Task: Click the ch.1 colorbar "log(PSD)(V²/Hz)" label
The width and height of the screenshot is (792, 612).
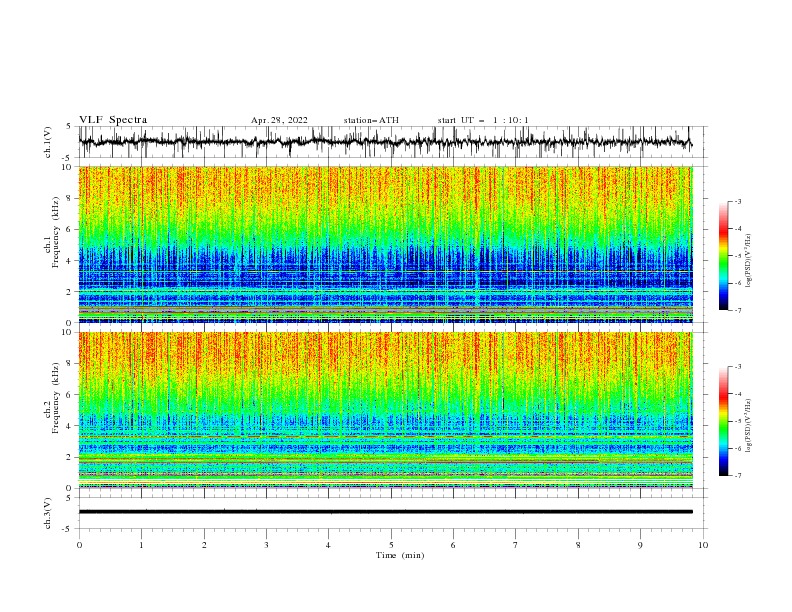Action: tap(748, 261)
